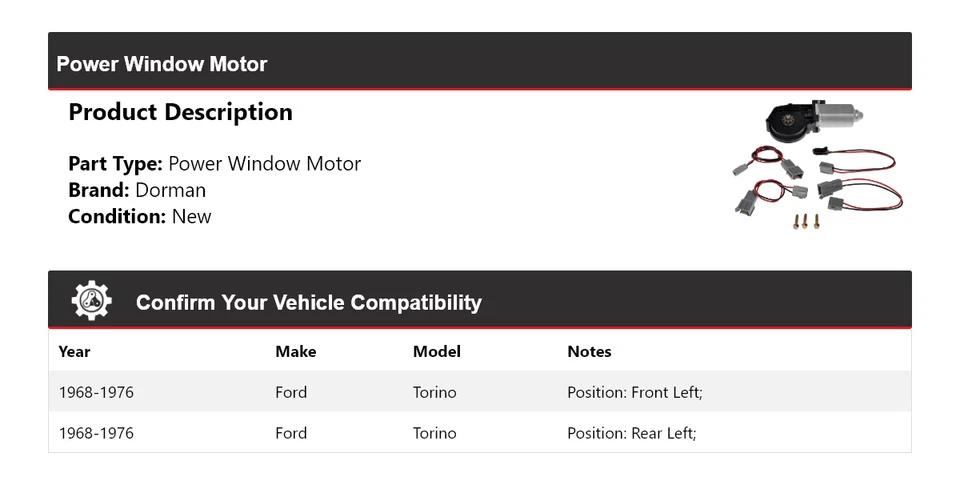This screenshot has height=485, width=960.
Task: Click 1968-1976 in the Rear Left row
Action: [96, 433]
